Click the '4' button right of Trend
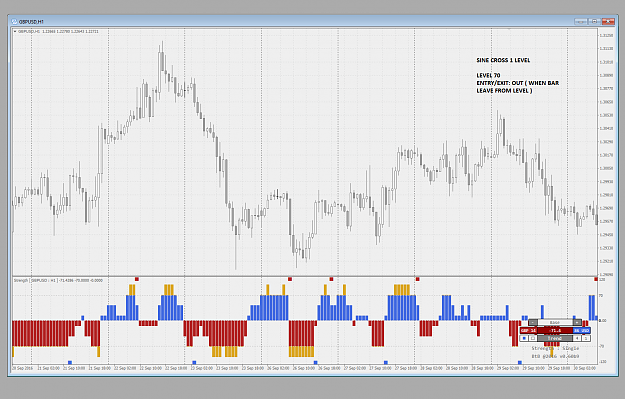625x399 pixels. click(577, 338)
